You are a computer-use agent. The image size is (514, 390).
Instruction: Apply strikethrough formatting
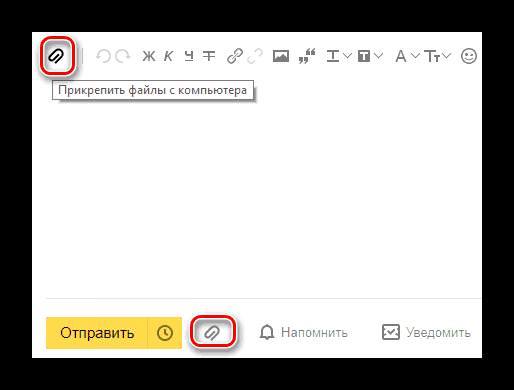(209, 56)
